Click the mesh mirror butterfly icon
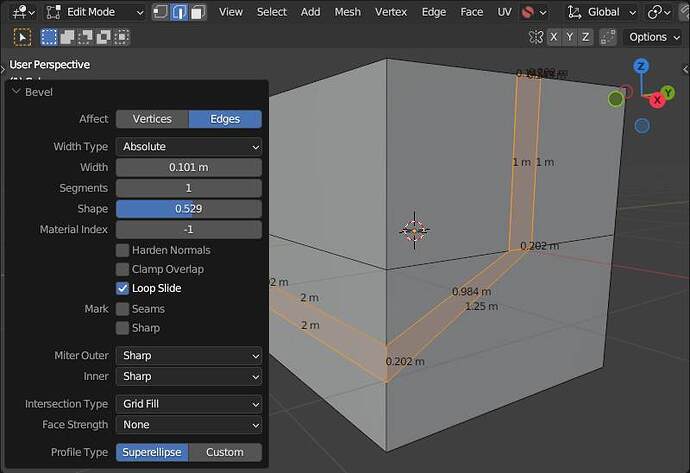This screenshot has height=473, width=690. click(x=536, y=37)
